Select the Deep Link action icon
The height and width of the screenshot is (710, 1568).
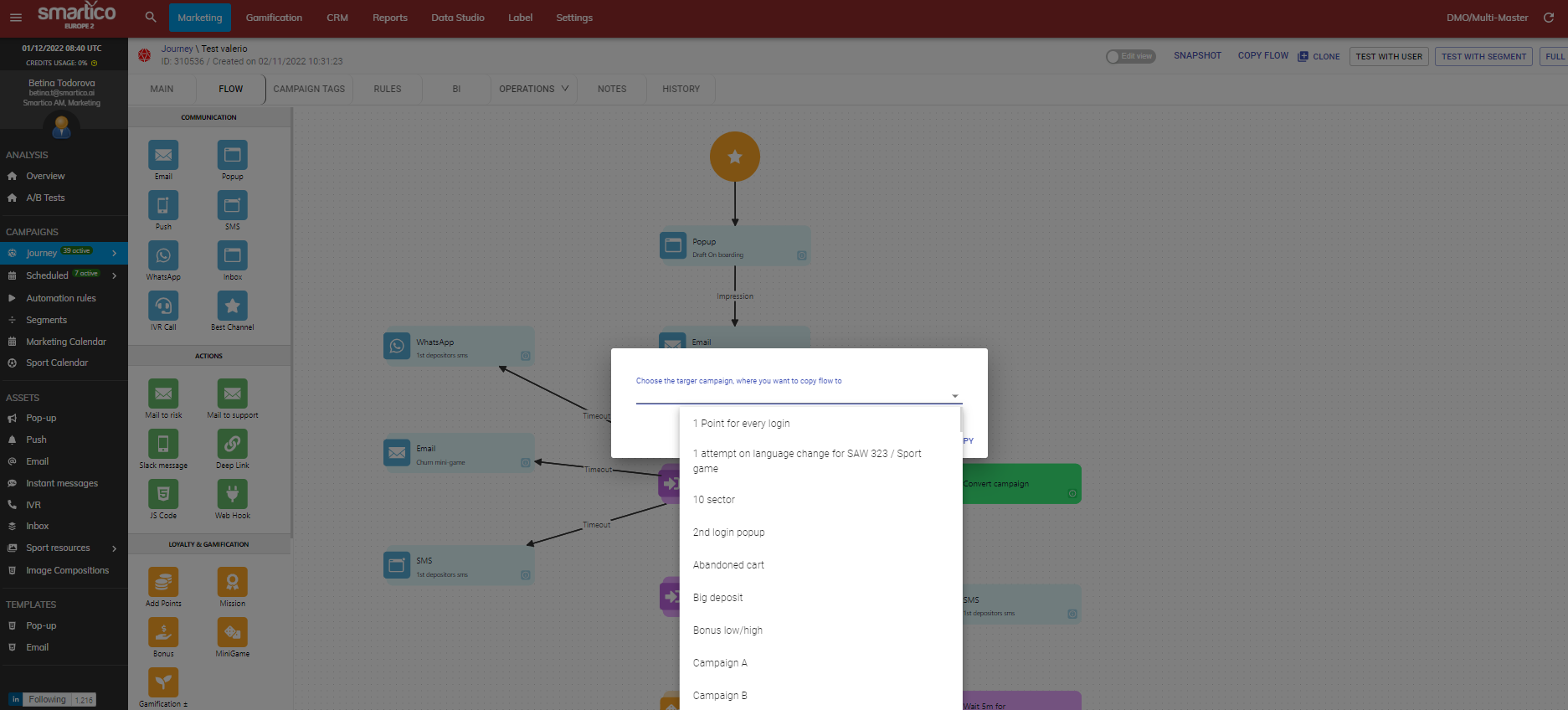point(233,444)
